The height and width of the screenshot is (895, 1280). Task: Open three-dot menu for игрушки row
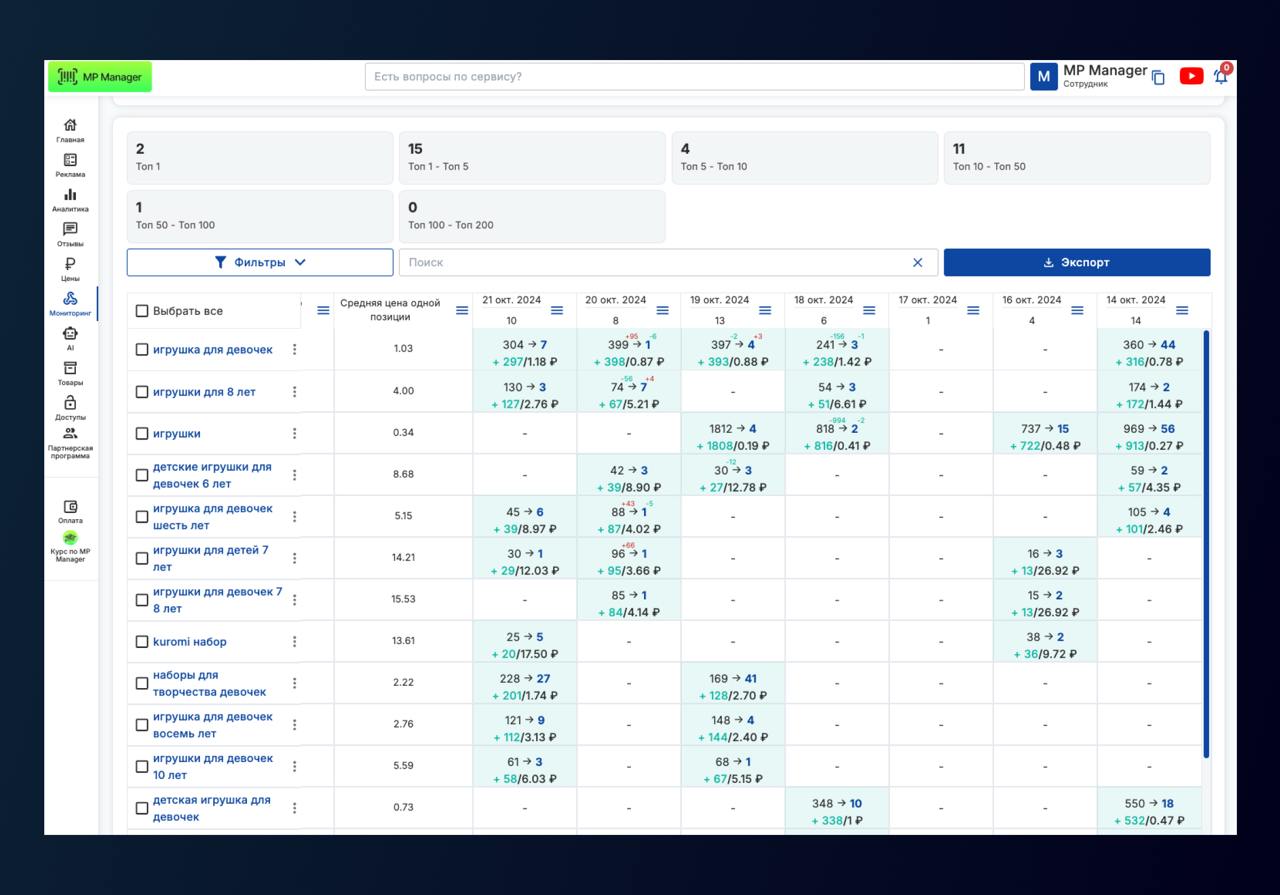point(294,433)
